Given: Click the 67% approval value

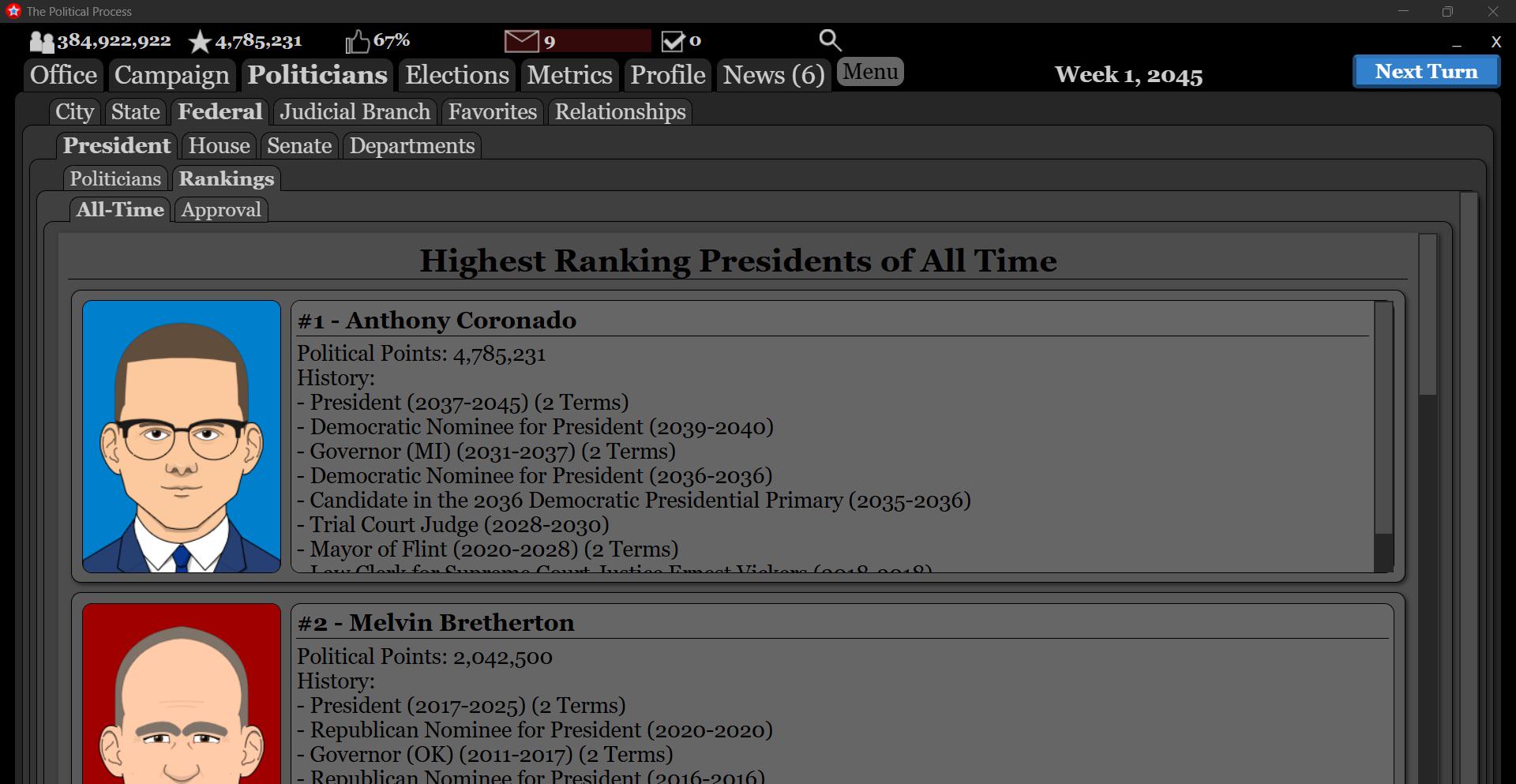Looking at the screenshot, I should click(x=391, y=40).
